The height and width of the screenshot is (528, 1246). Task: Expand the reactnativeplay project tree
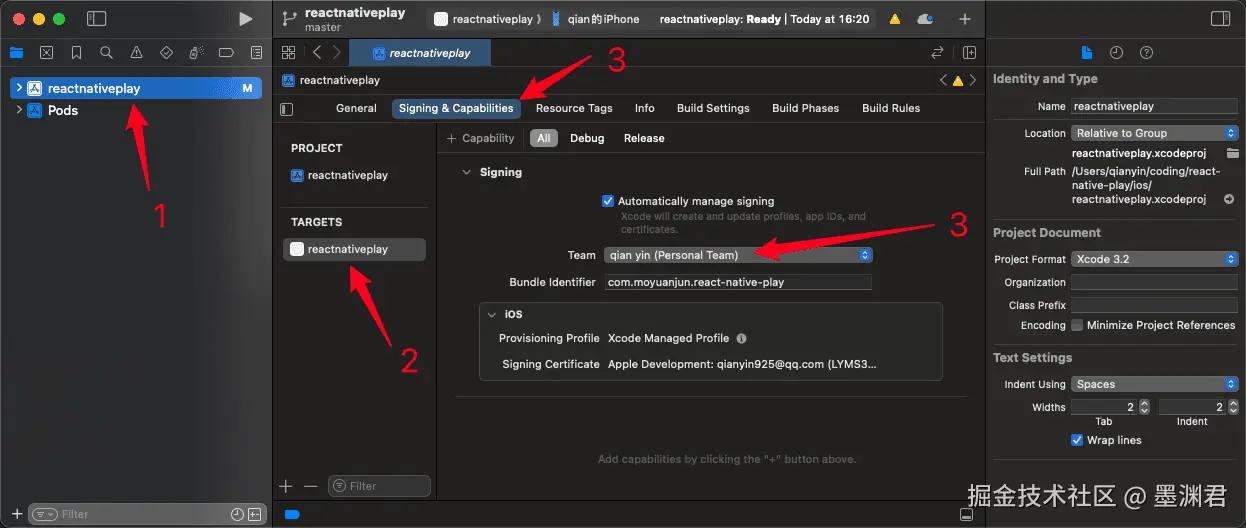pyautogui.click(x=19, y=88)
